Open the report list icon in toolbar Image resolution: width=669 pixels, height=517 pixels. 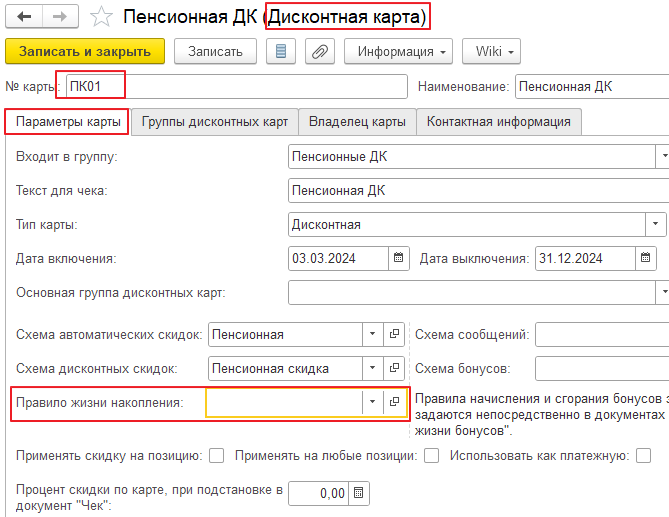(x=280, y=51)
